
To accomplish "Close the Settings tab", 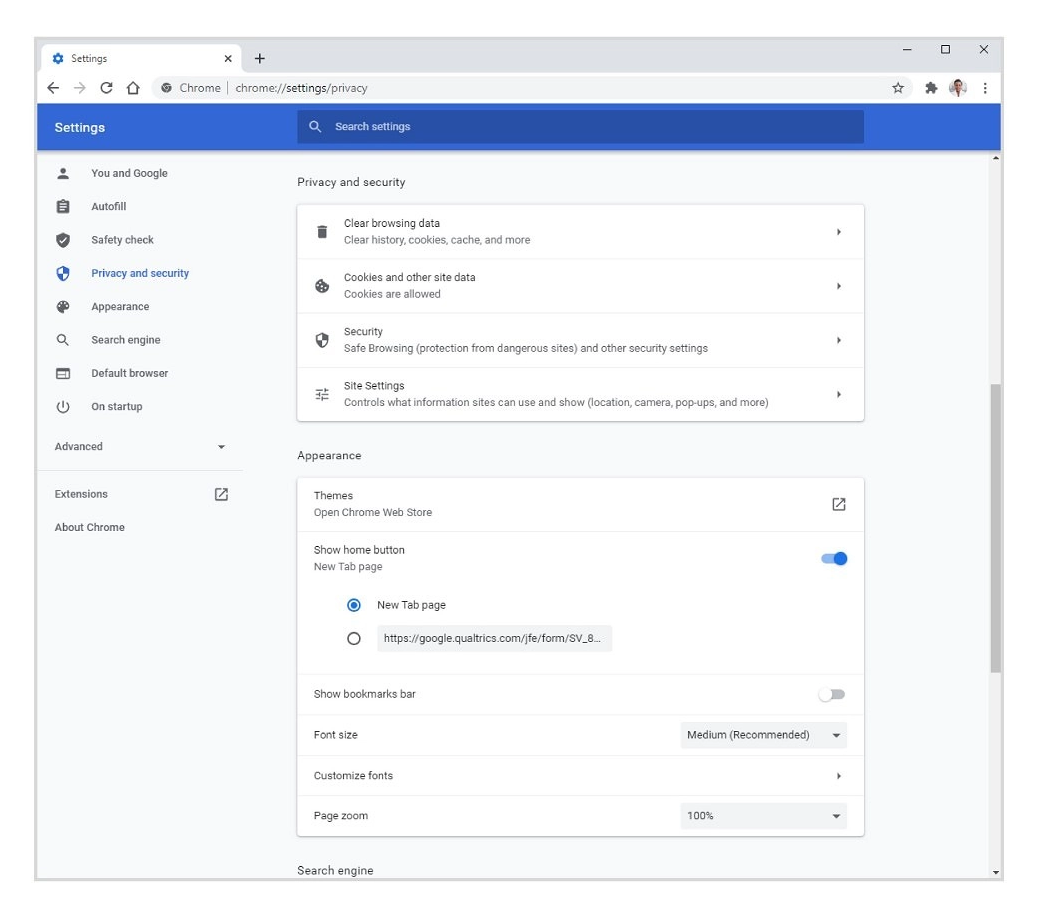I will point(228,59).
